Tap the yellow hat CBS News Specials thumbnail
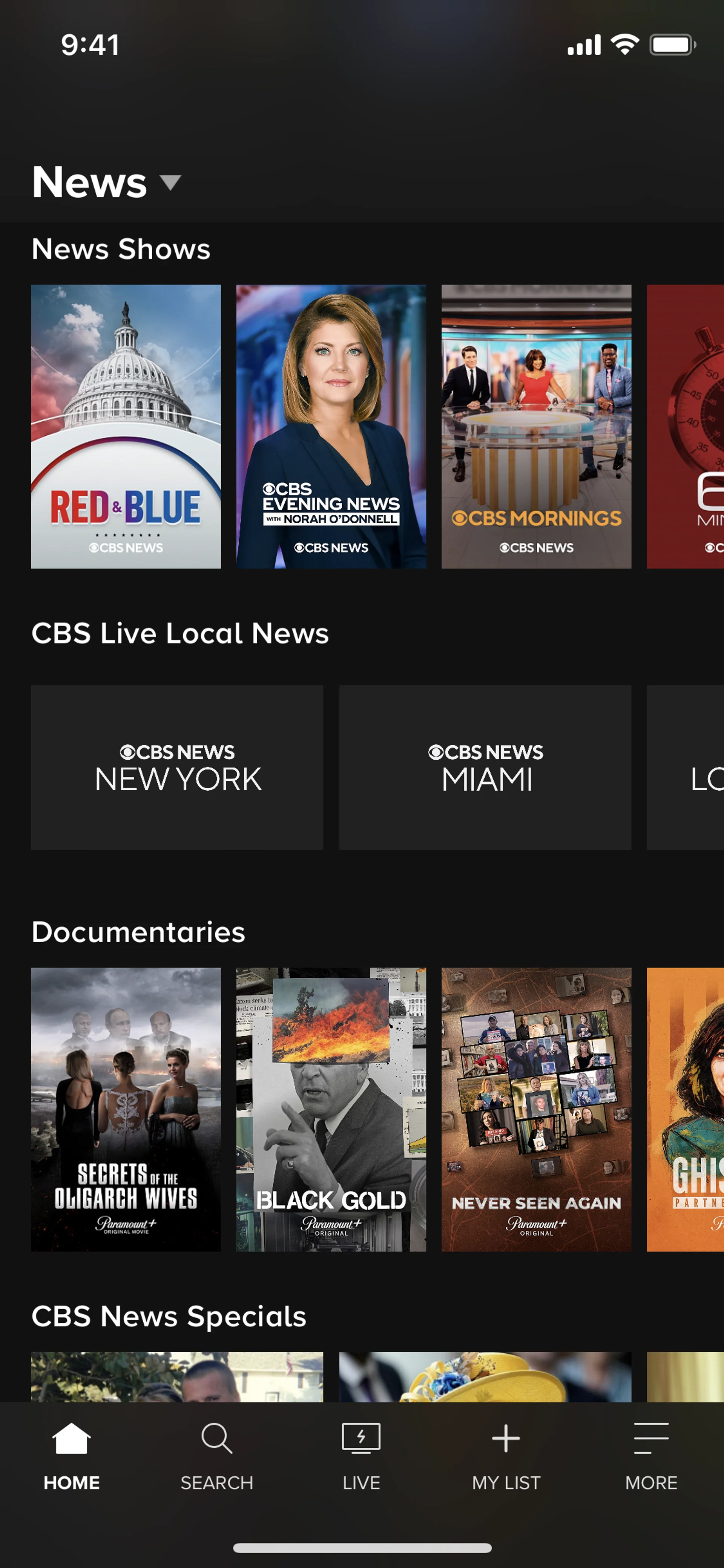 tap(485, 1377)
